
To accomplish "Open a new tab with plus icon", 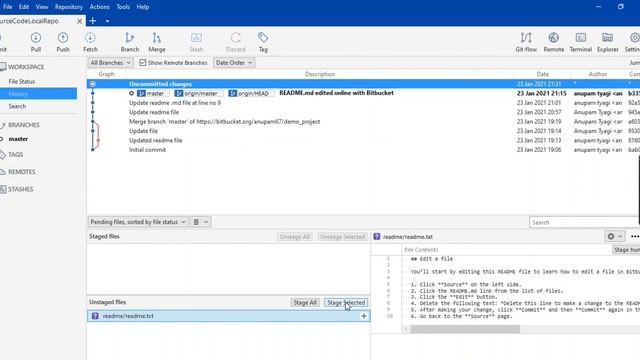I will click(93, 21).
